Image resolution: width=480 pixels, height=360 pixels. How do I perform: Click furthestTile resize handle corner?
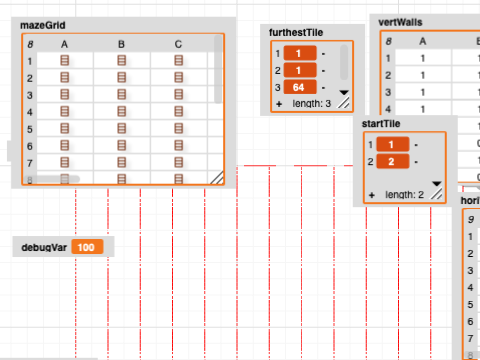pyautogui.click(x=344, y=103)
